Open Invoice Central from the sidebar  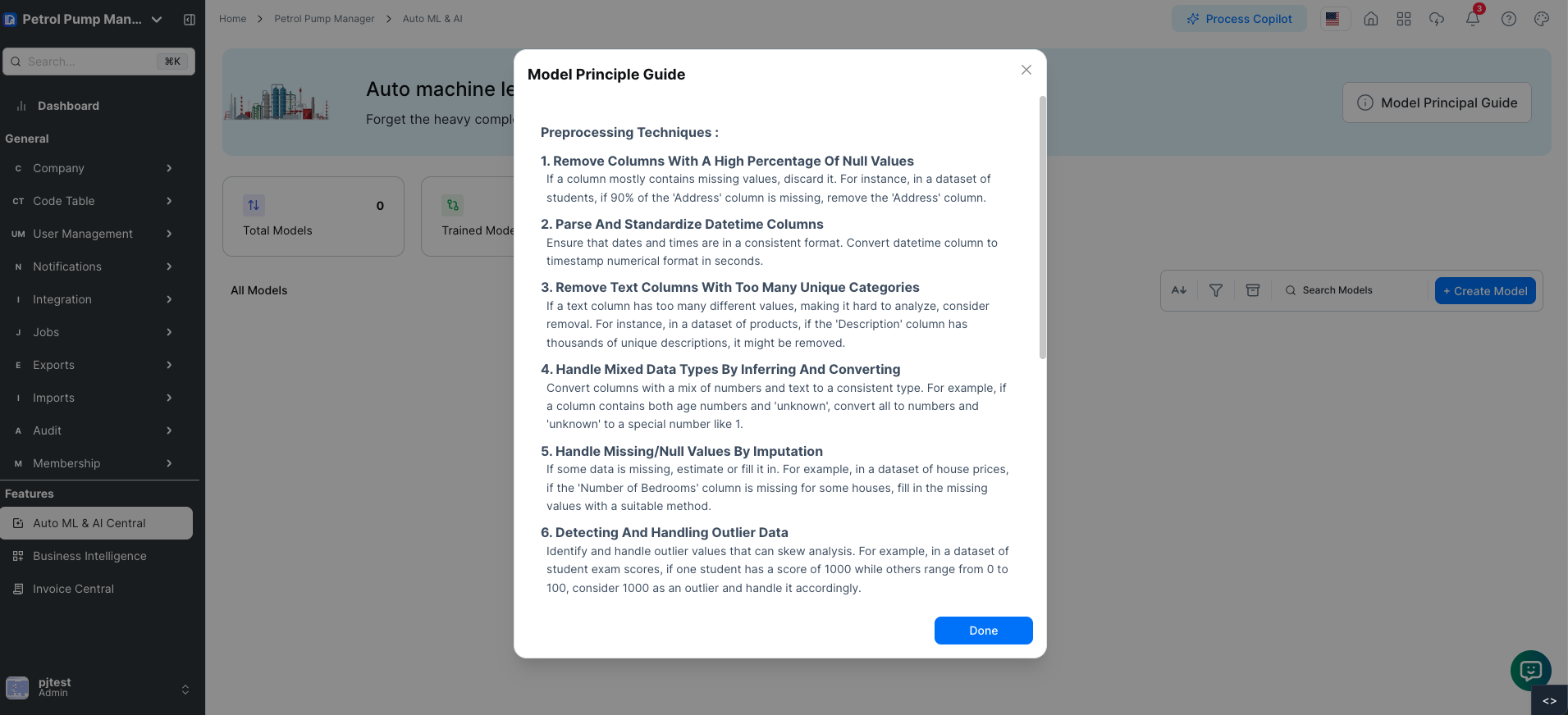click(x=73, y=588)
